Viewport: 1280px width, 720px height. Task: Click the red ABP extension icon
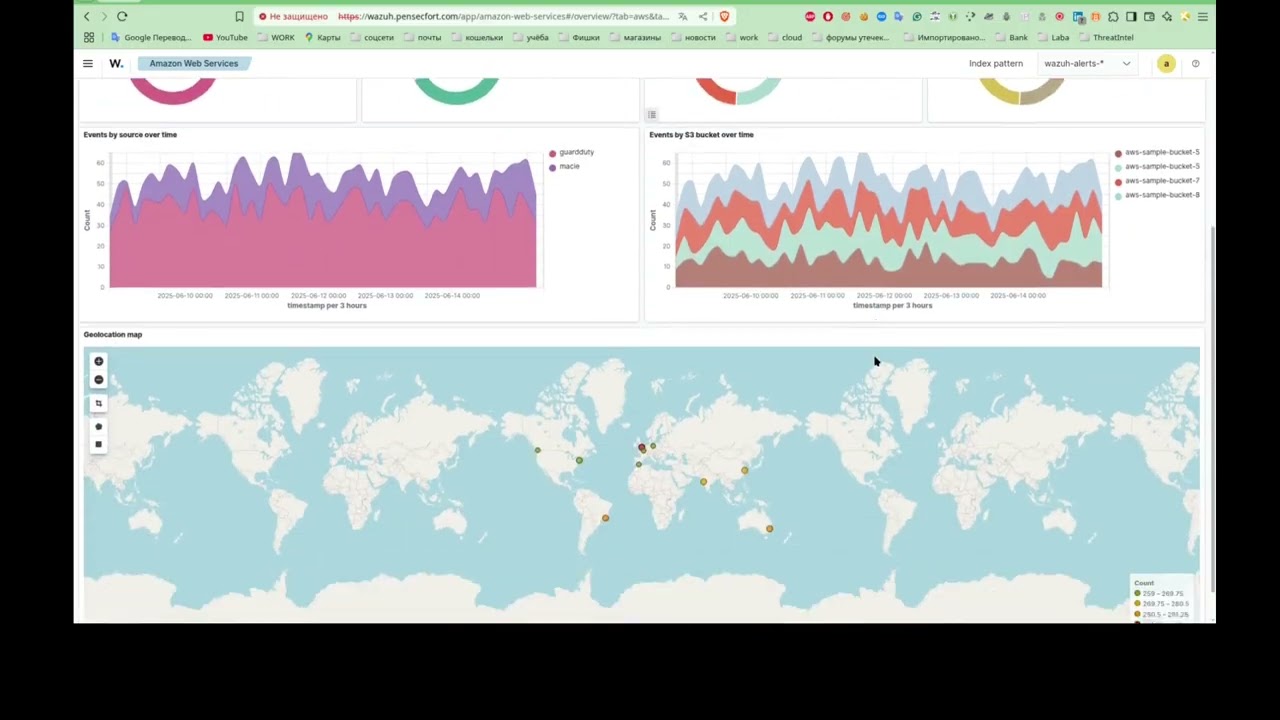coord(810,16)
